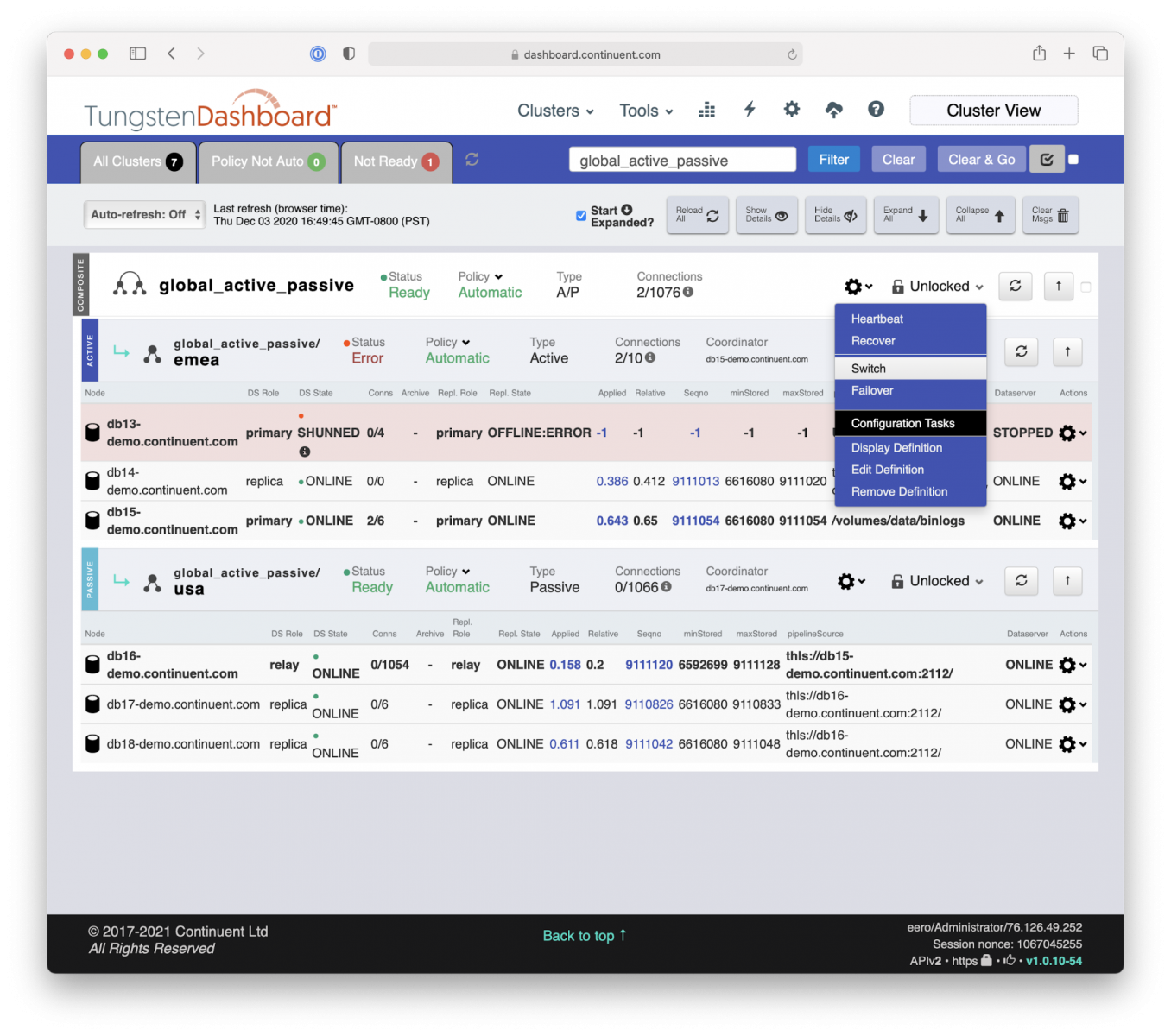Screen dimensions: 1171x1036
Task: Switch to the Policy Not Auto tab
Action: coord(268,162)
